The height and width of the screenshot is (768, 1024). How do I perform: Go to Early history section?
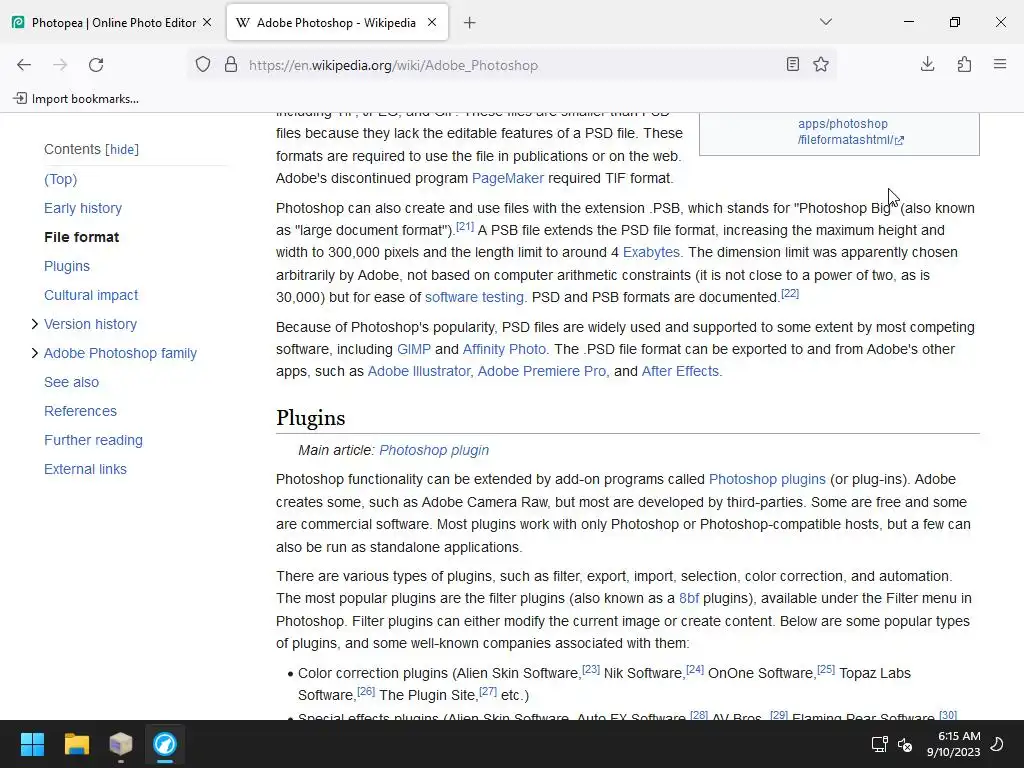(x=83, y=208)
